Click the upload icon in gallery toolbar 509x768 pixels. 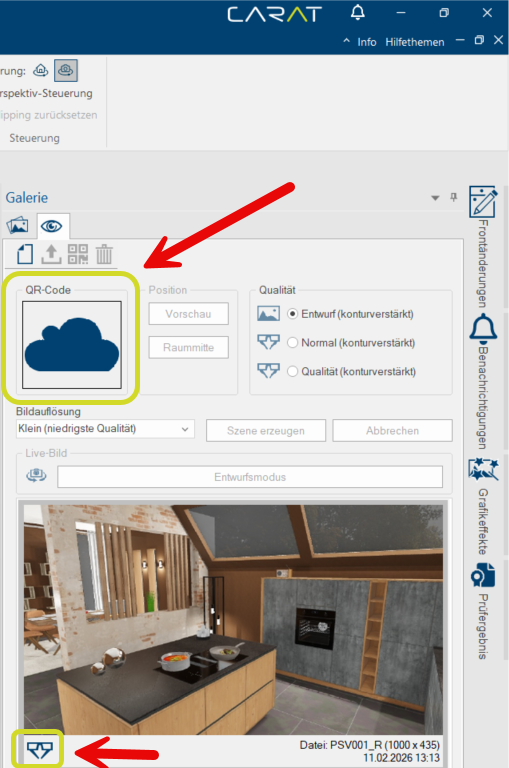pyautogui.click(x=51, y=254)
